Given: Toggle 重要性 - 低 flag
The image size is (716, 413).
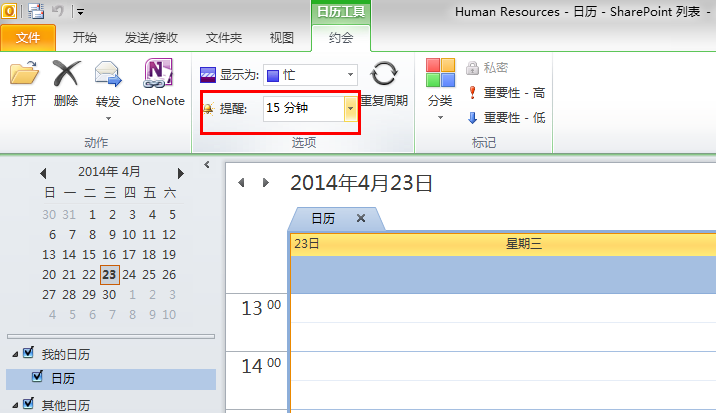Looking at the screenshot, I should (507, 118).
